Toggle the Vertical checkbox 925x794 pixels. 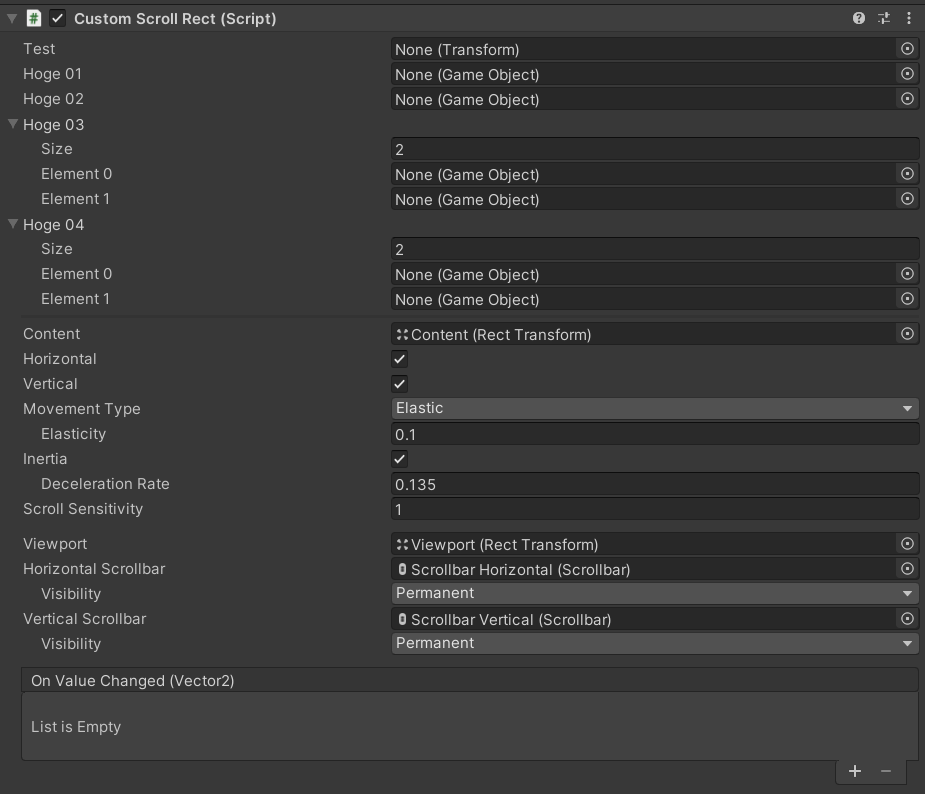[399, 384]
